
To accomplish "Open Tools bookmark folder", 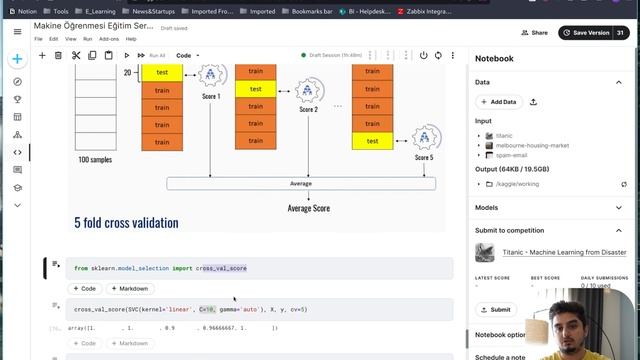I will 56,11.
